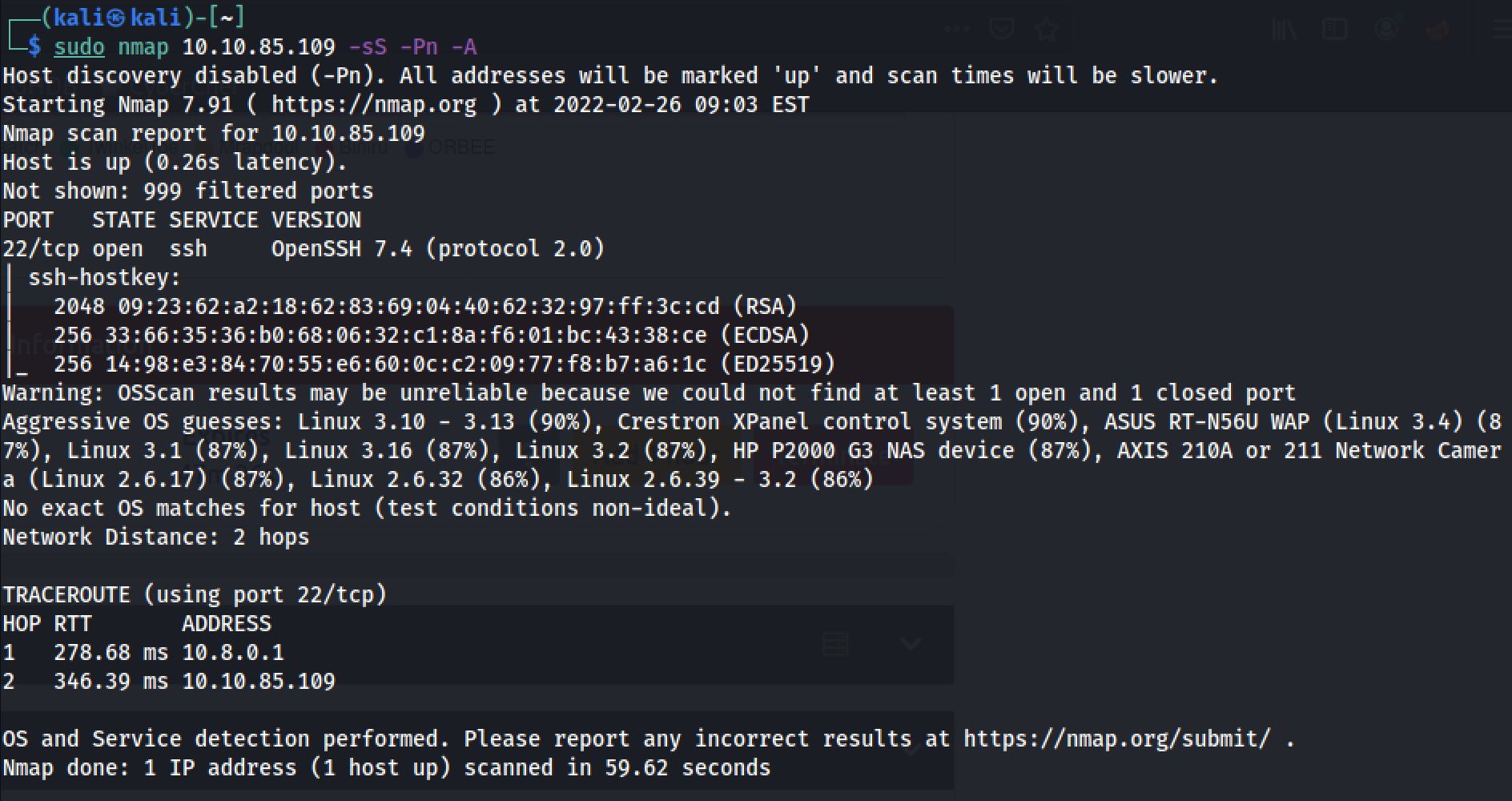Follow the https://nmap.org/submit/ link
Viewport: 1512px width, 801px height.
(x=1116, y=739)
